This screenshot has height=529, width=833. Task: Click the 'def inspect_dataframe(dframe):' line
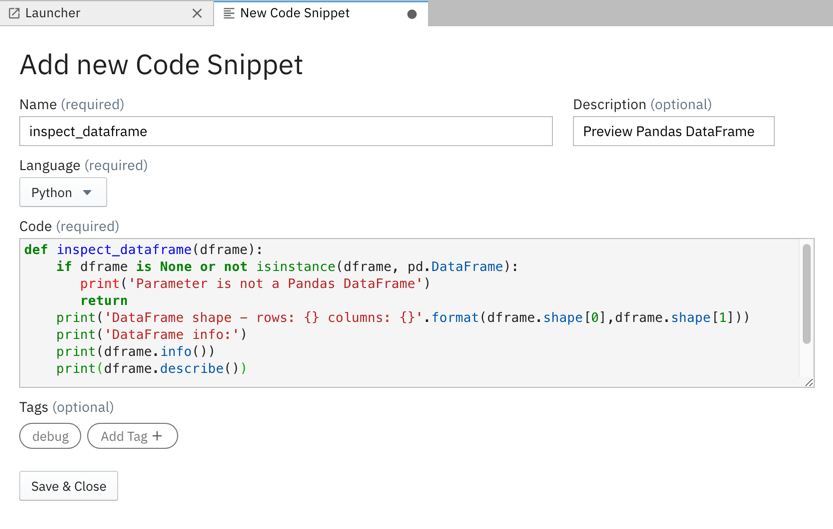pos(143,250)
